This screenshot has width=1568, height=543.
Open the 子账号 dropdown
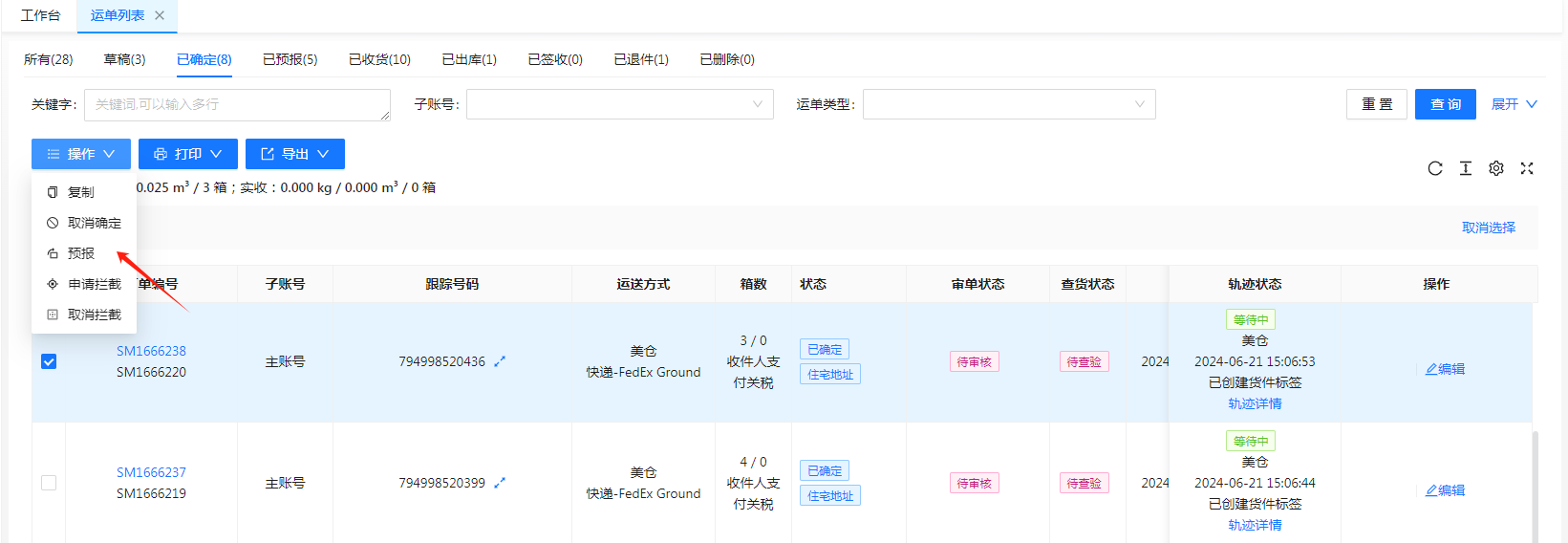[x=619, y=104]
